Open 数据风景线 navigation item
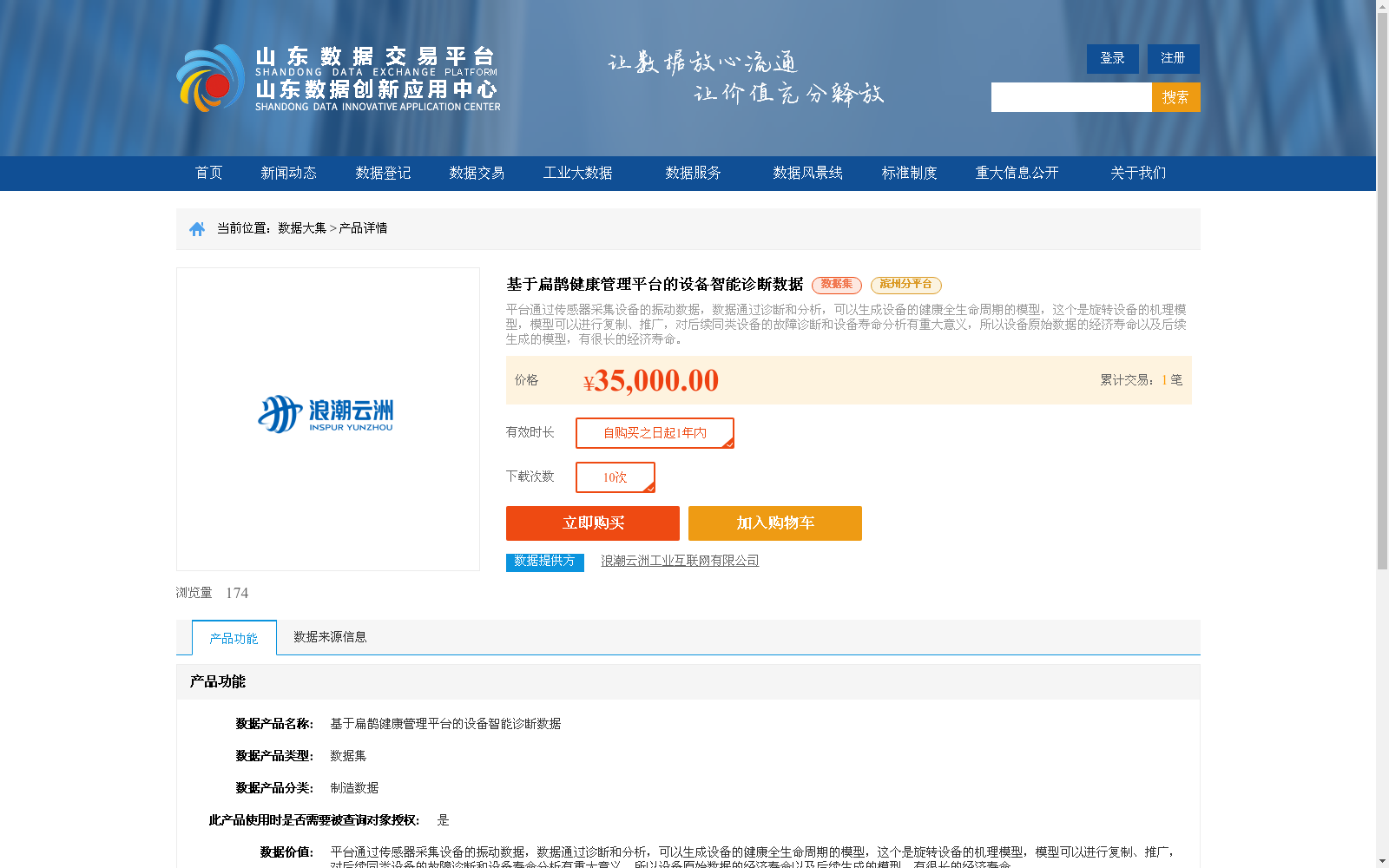The height and width of the screenshot is (868, 1389). click(807, 173)
